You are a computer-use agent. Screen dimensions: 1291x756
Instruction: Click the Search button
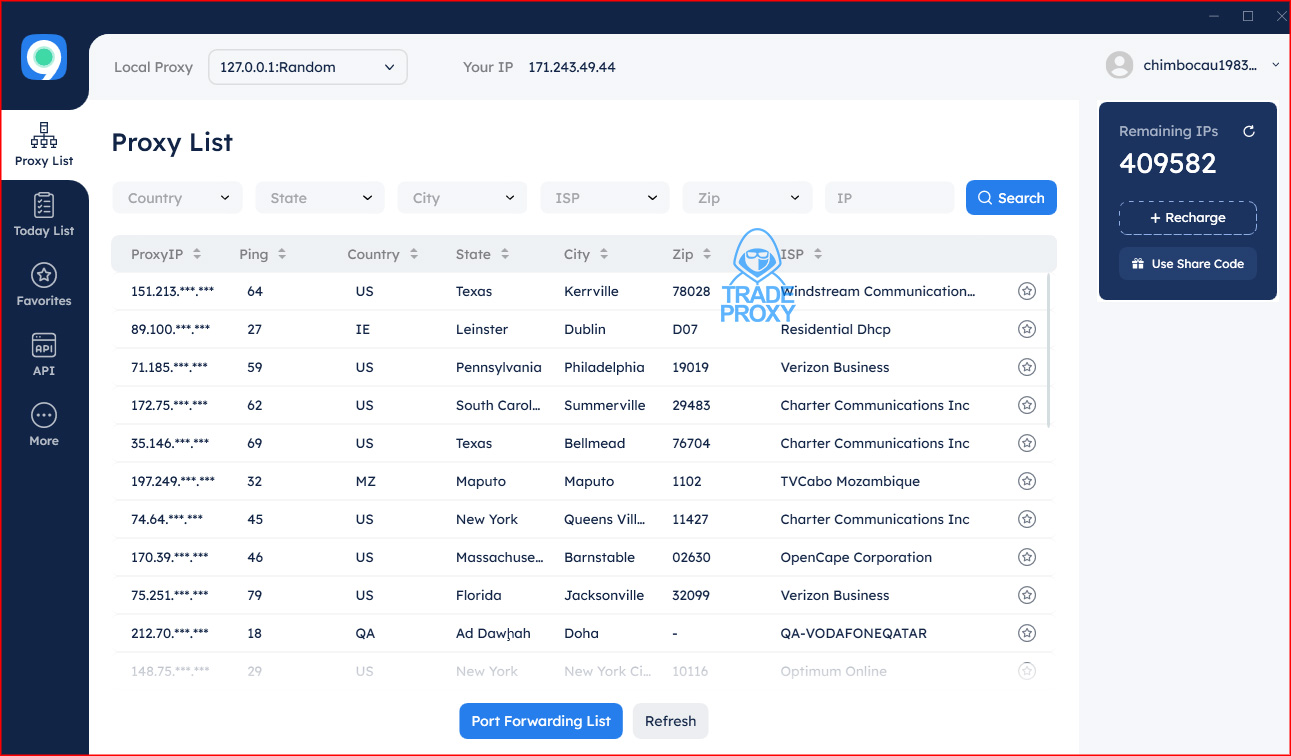point(1011,198)
